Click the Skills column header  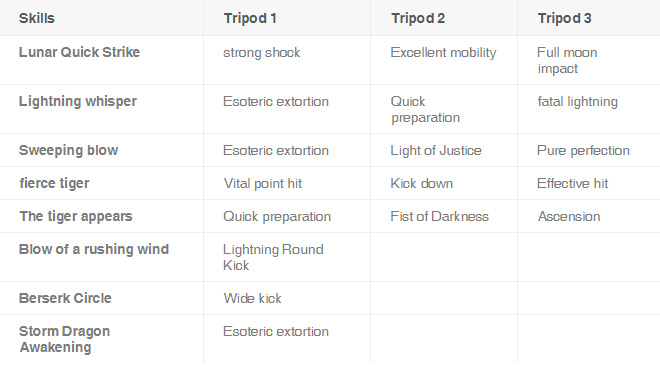(x=37, y=19)
